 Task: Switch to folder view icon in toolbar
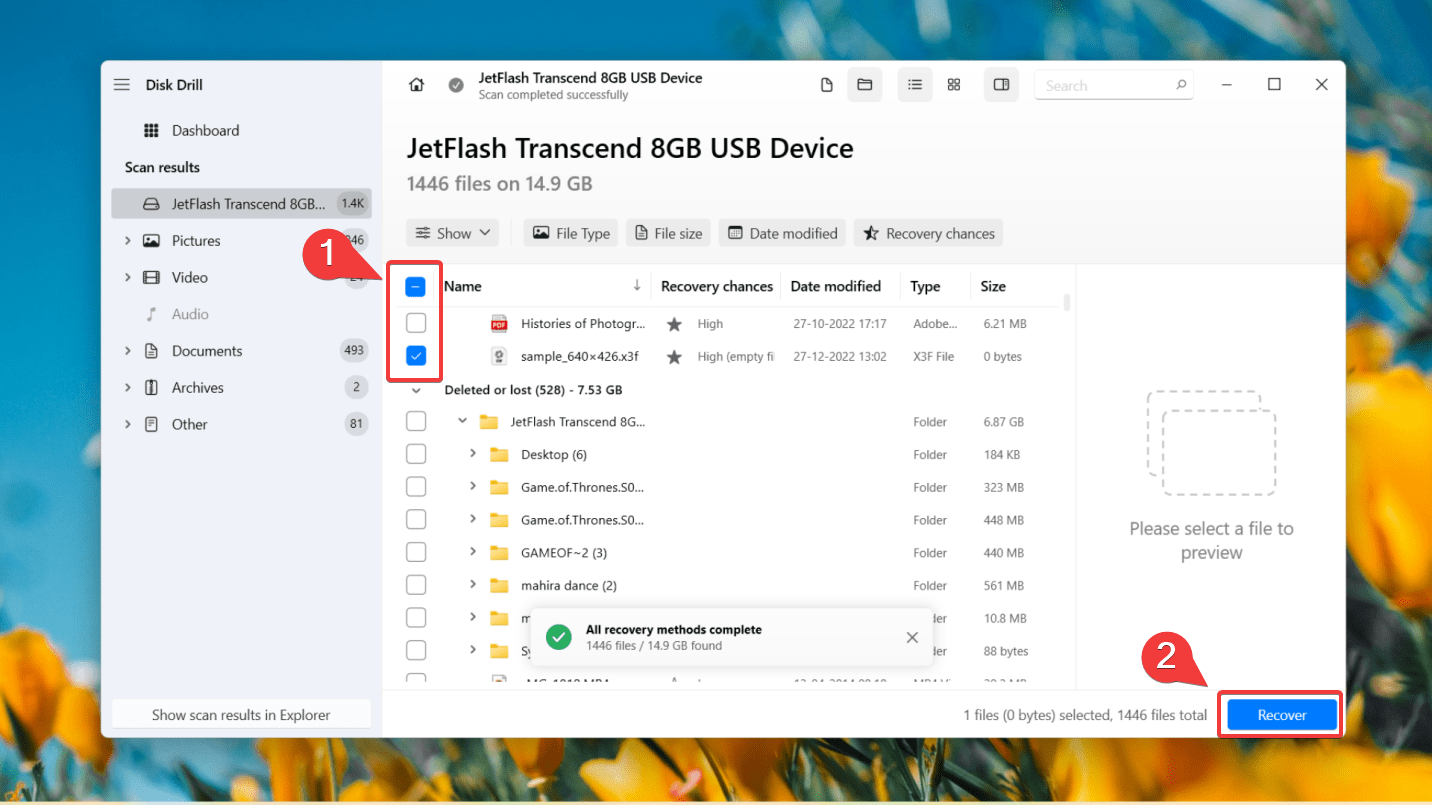865,85
